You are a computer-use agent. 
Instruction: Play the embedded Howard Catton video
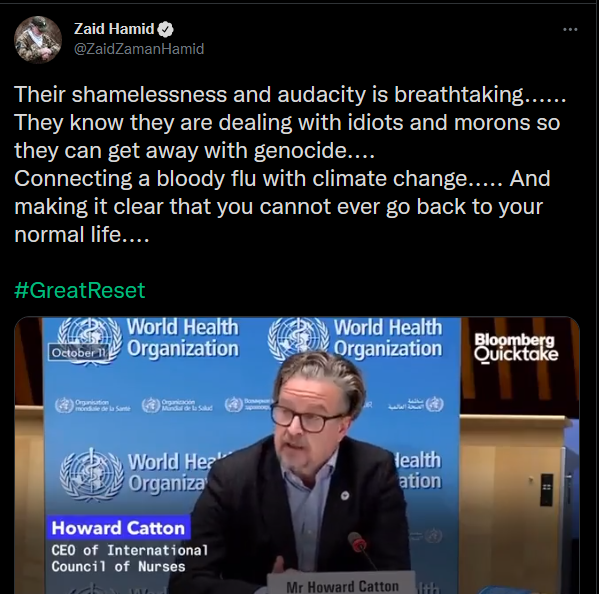coord(297,455)
